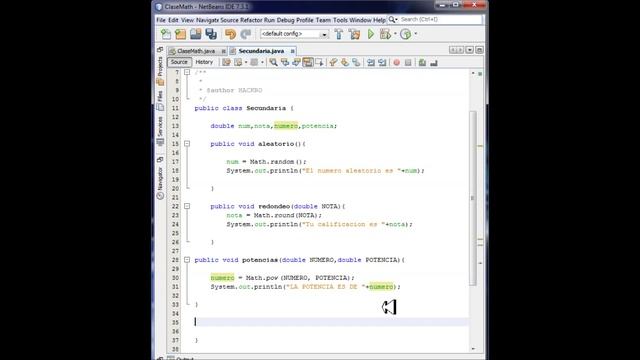Open the default config dropdown
640x360 pixels.
(324, 34)
